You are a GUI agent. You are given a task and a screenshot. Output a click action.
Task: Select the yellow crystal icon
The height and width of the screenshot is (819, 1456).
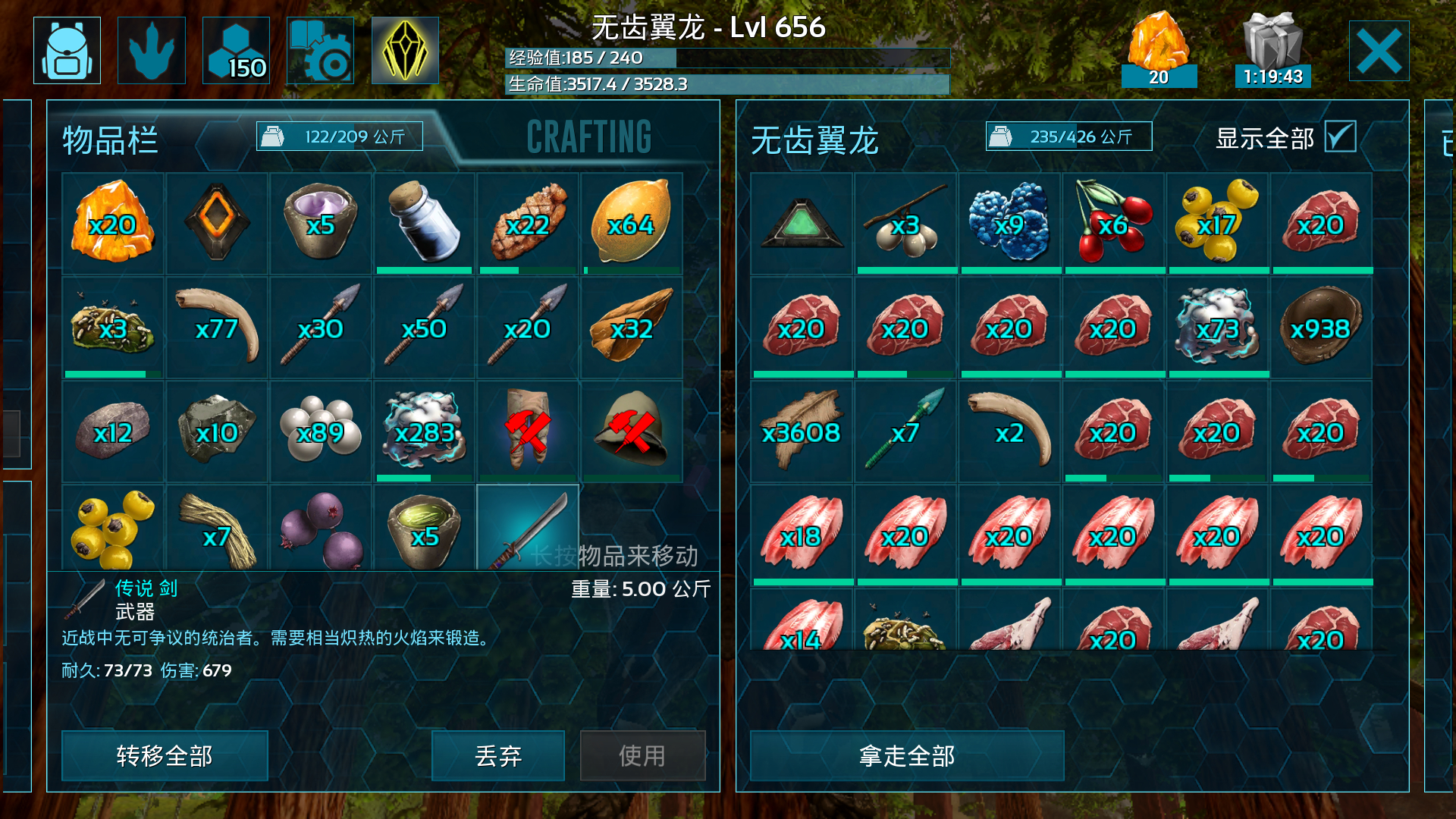(405, 50)
